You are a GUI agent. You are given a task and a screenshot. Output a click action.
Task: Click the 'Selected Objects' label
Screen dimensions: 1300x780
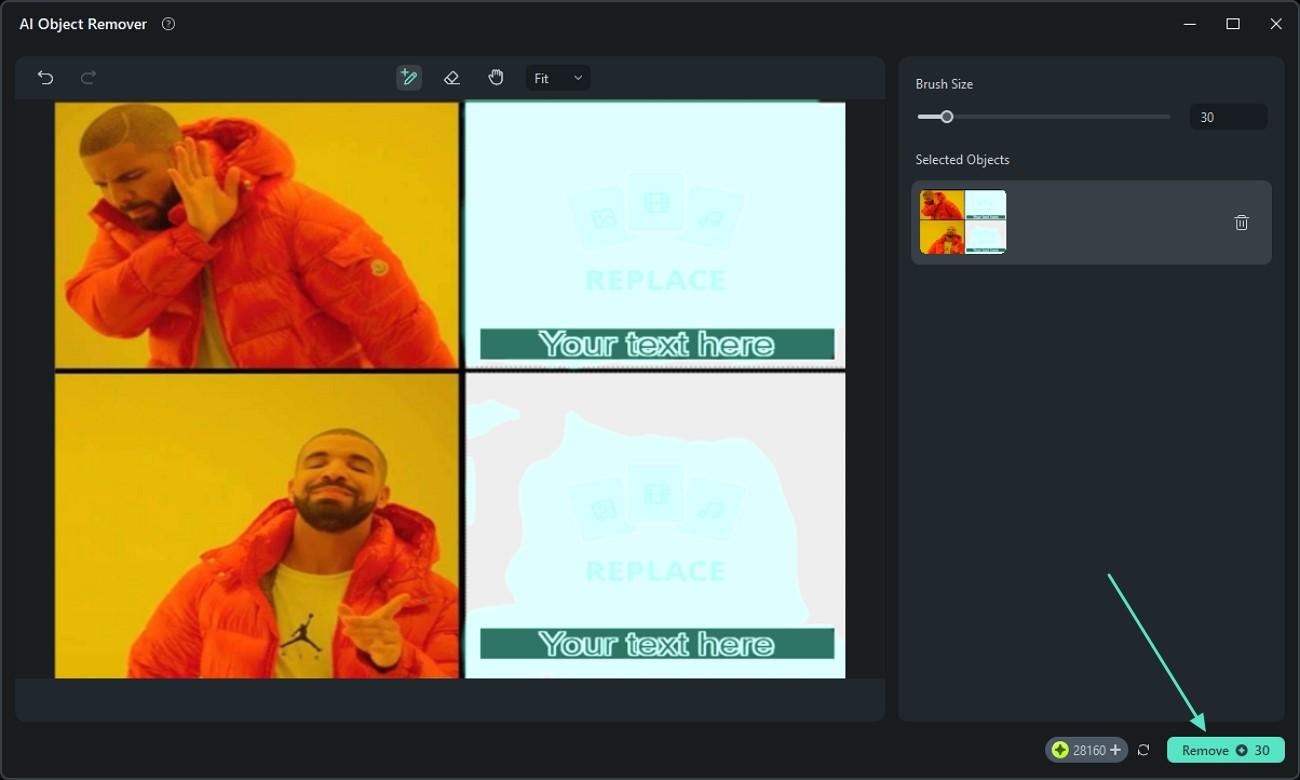[962, 159]
